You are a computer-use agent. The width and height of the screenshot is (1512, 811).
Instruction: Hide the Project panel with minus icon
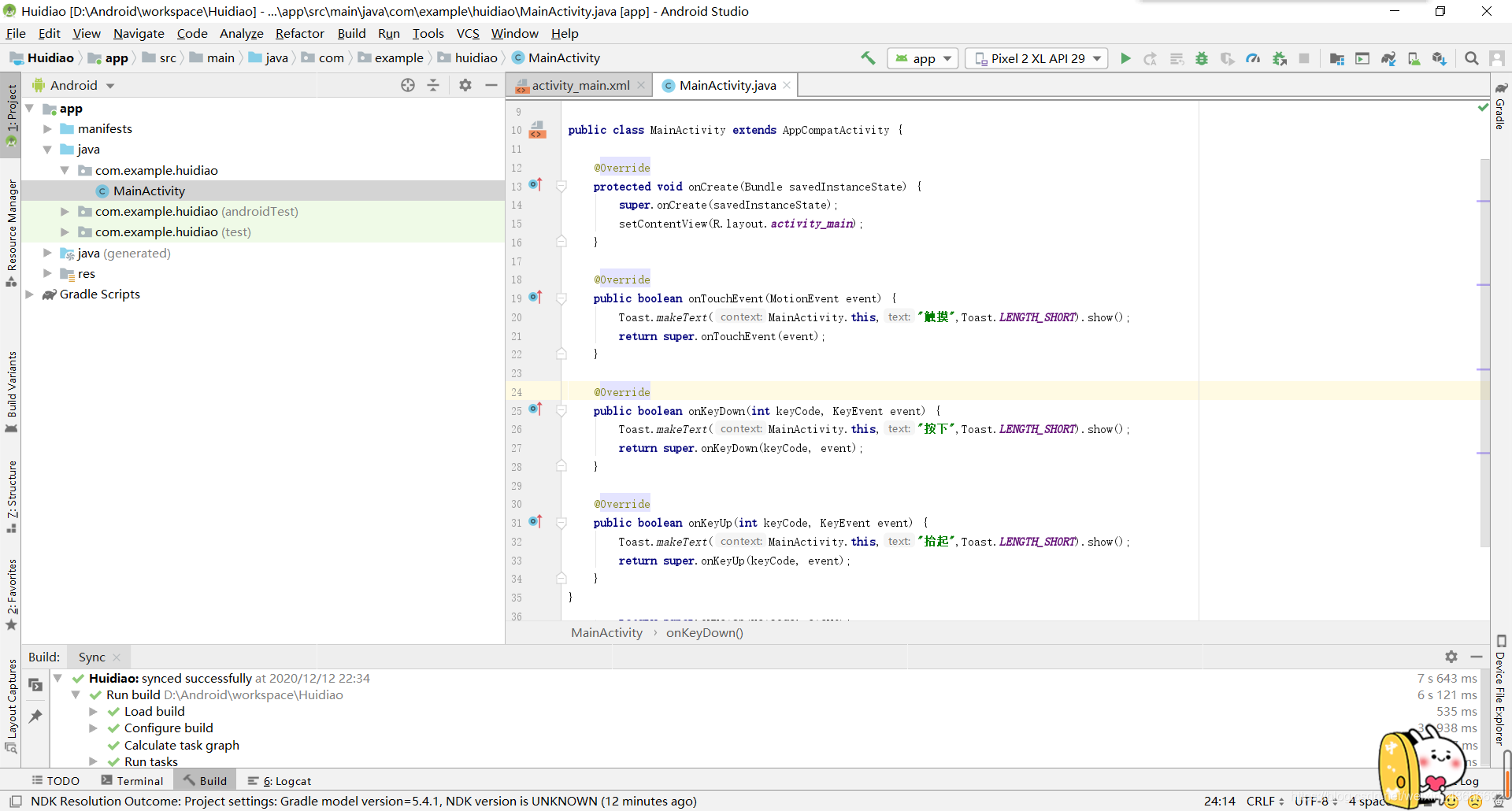(x=491, y=85)
